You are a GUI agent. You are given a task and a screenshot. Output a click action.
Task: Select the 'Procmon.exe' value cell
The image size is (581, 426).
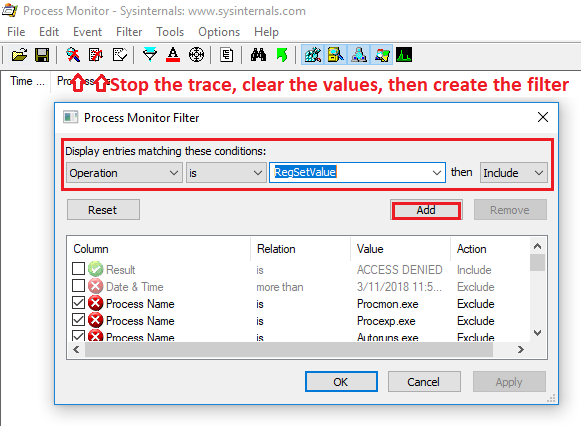pos(388,304)
